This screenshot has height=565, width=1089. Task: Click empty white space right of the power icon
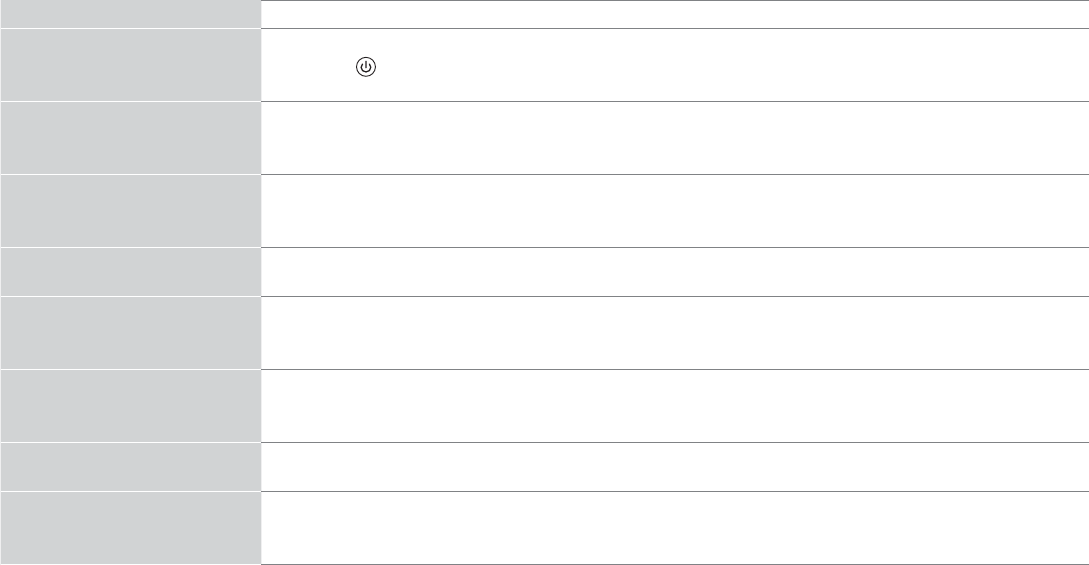click(x=700, y=65)
